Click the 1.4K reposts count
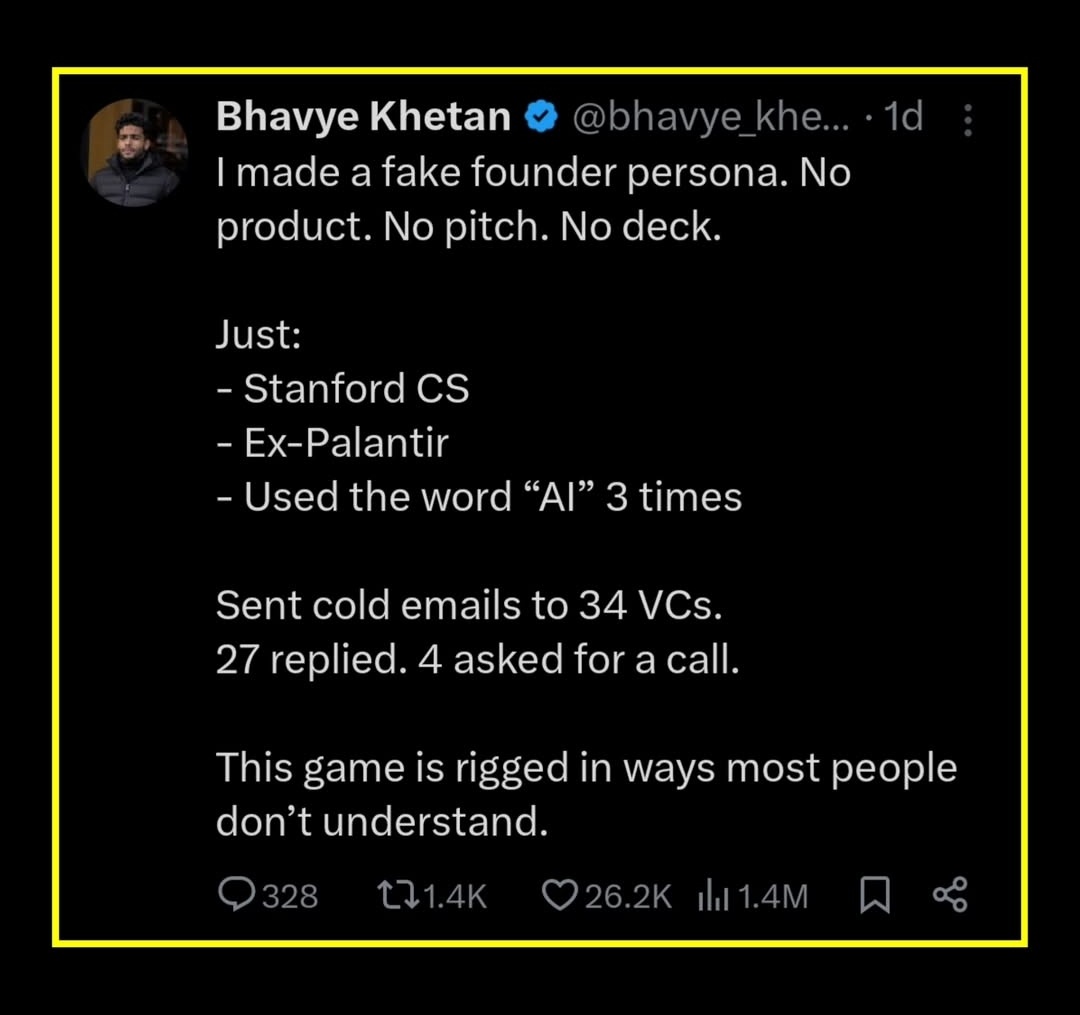 [x=455, y=896]
